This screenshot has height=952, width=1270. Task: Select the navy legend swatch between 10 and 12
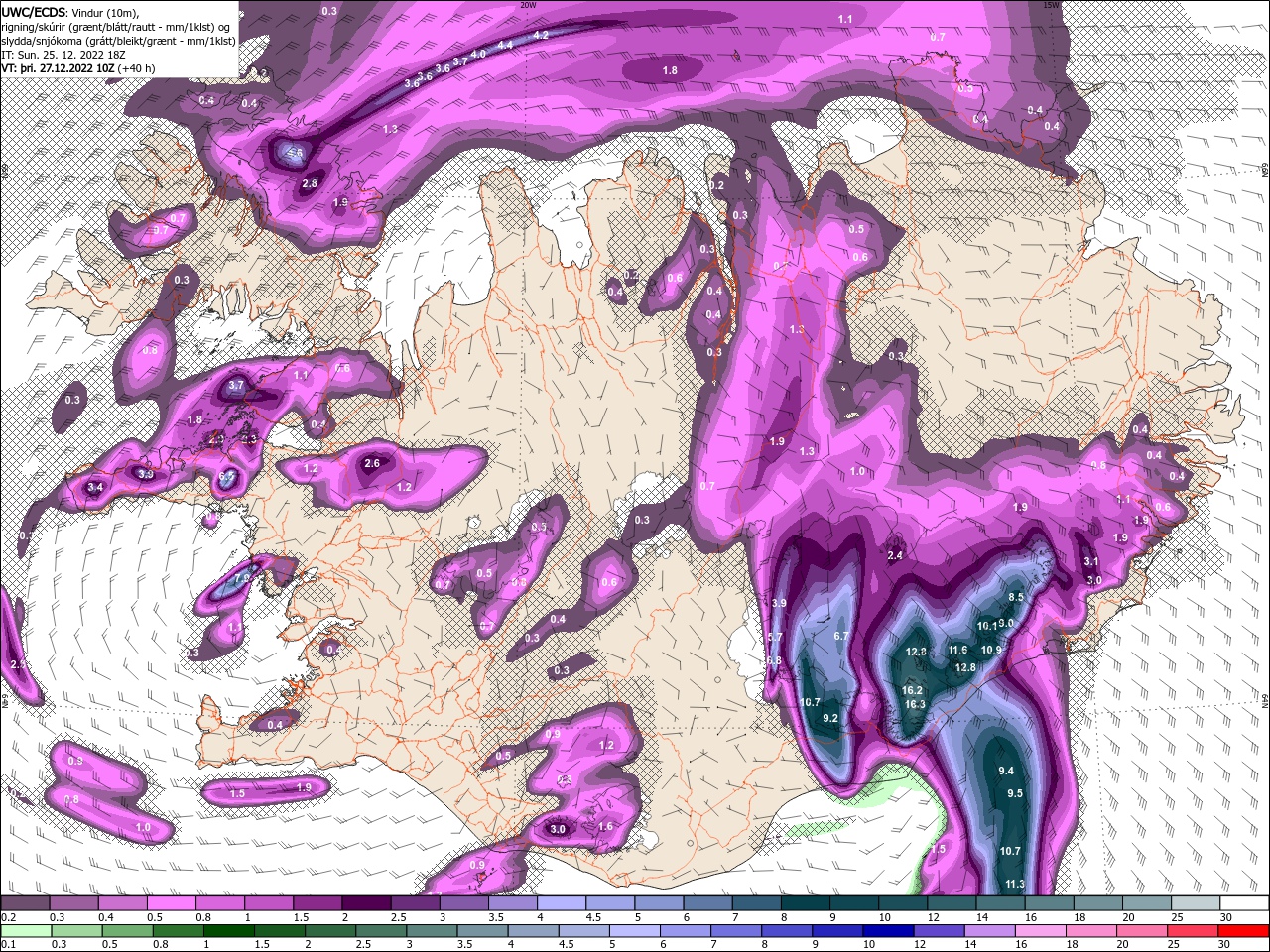(886, 931)
